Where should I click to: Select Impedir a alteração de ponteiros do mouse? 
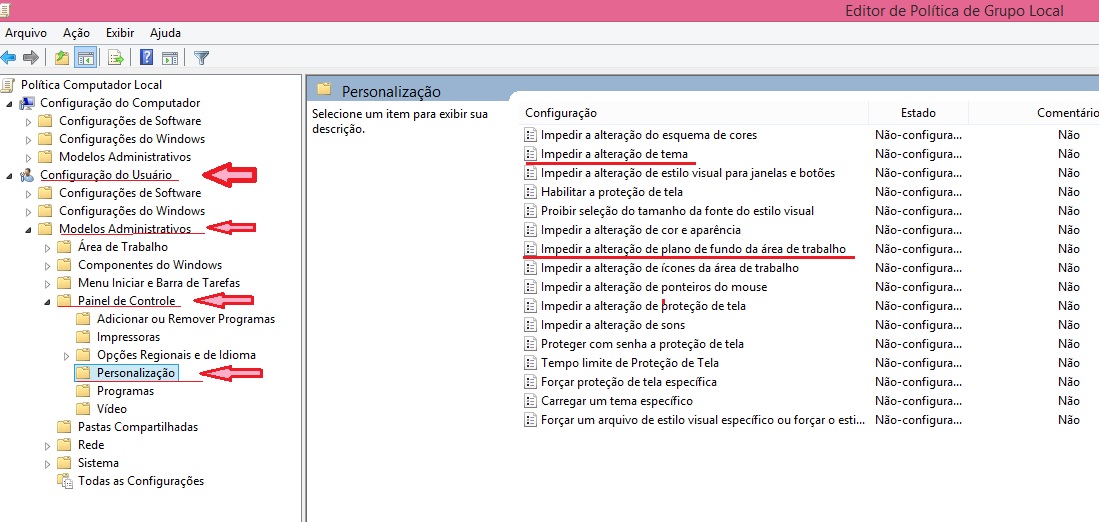654,287
